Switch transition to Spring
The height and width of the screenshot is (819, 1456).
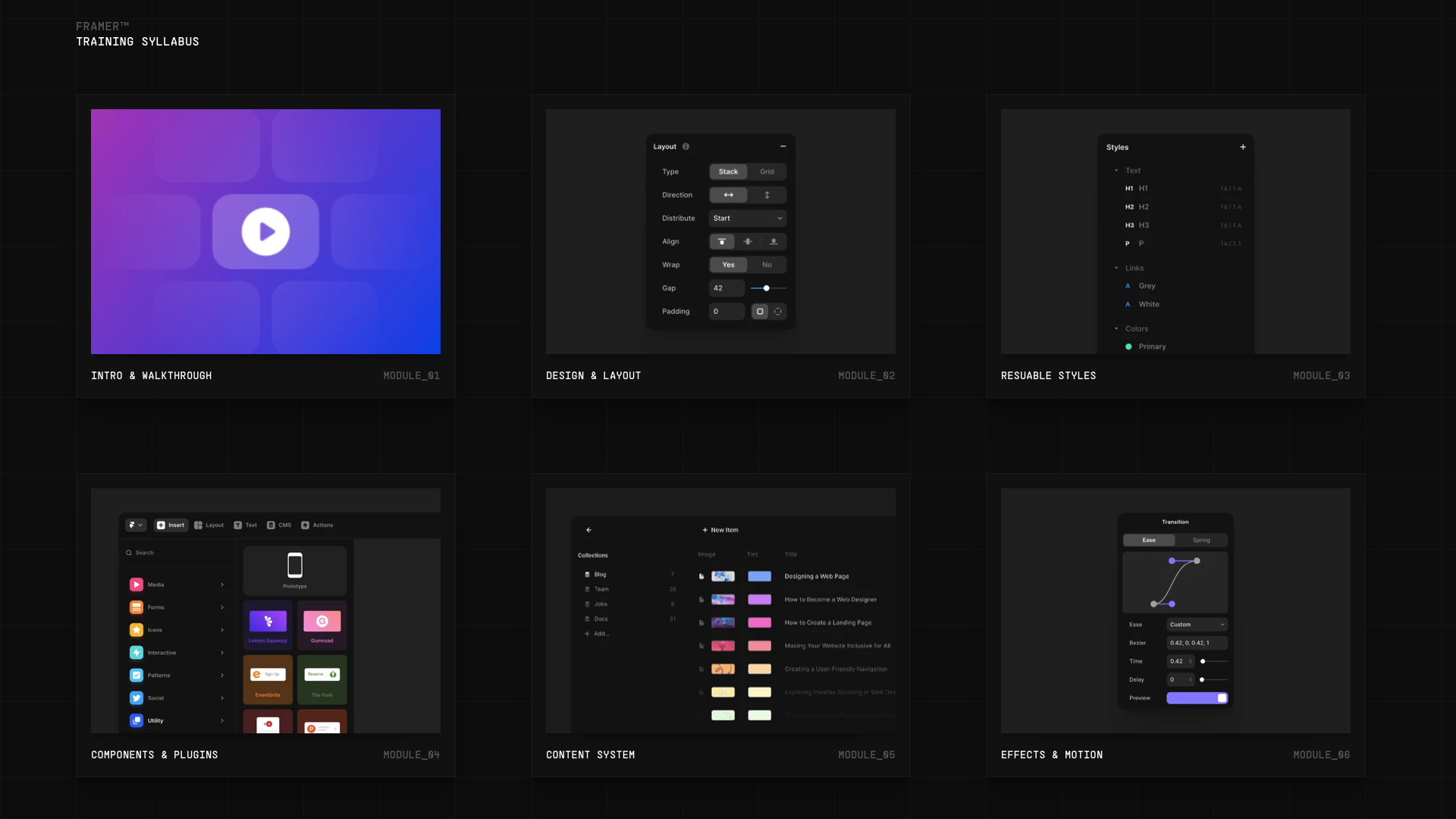click(1201, 541)
